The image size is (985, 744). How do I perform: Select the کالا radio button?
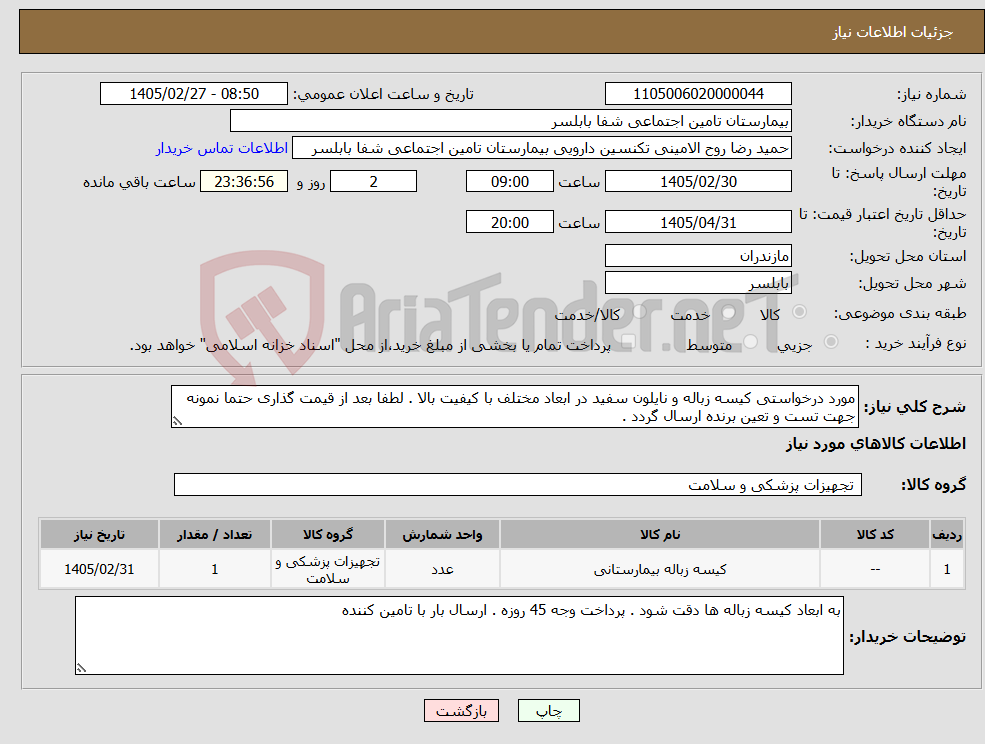[x=800, y=312]
